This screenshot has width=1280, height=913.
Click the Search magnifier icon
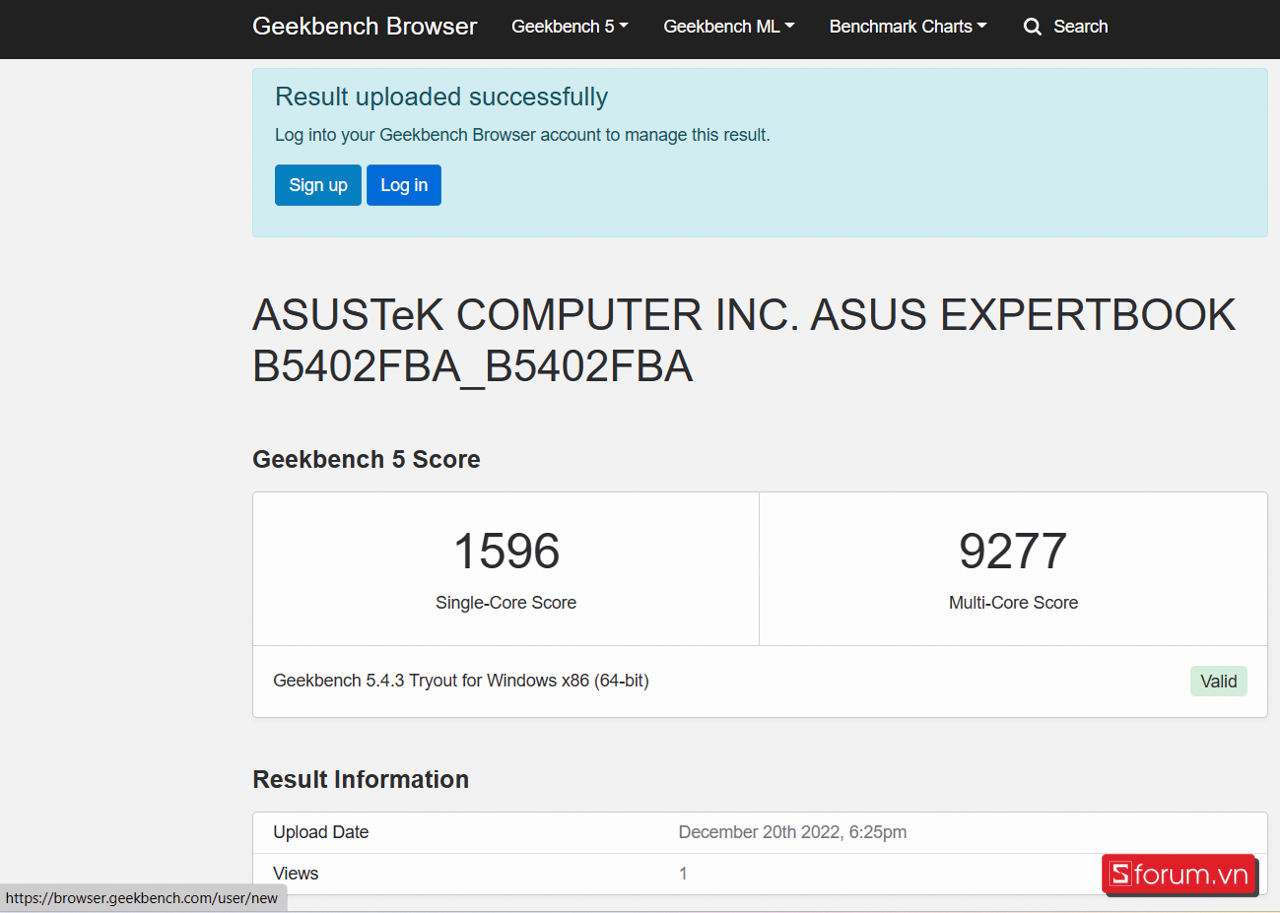[1032, 27]
